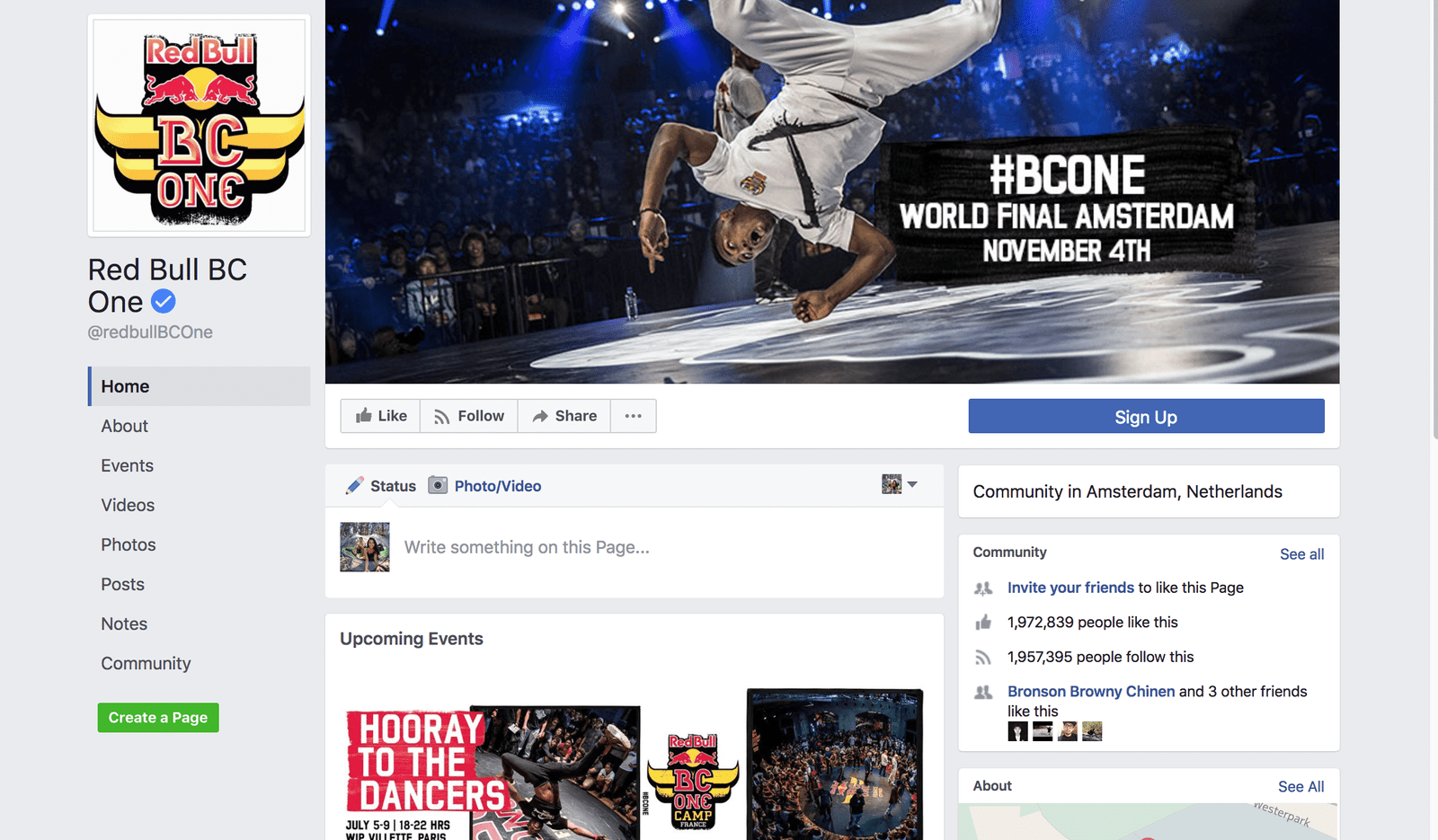Click the invite friends people icon
Viewport: 1438px width, 840px height.
pos(983,588)
